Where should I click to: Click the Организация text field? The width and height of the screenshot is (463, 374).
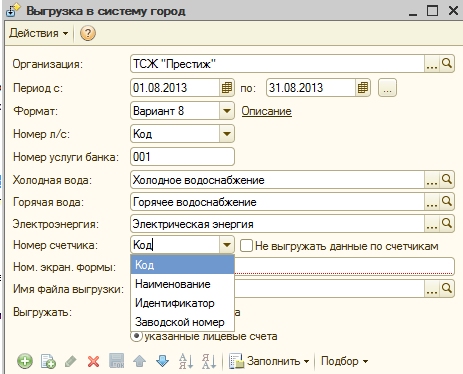(x=277, y=64)
